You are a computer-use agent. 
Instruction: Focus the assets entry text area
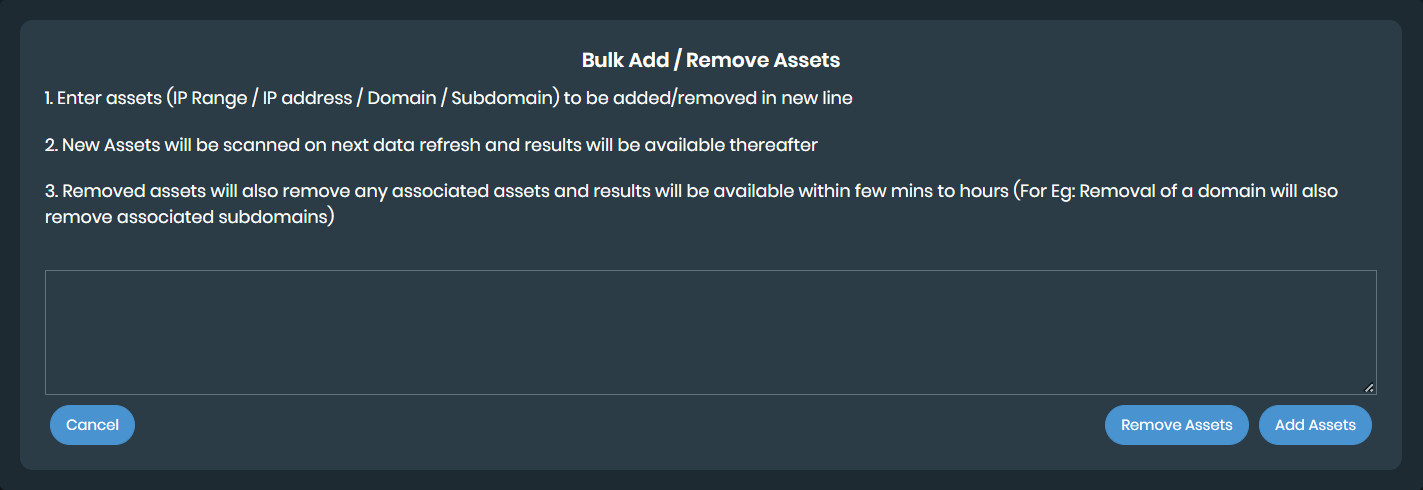click(x=710, y=332)
